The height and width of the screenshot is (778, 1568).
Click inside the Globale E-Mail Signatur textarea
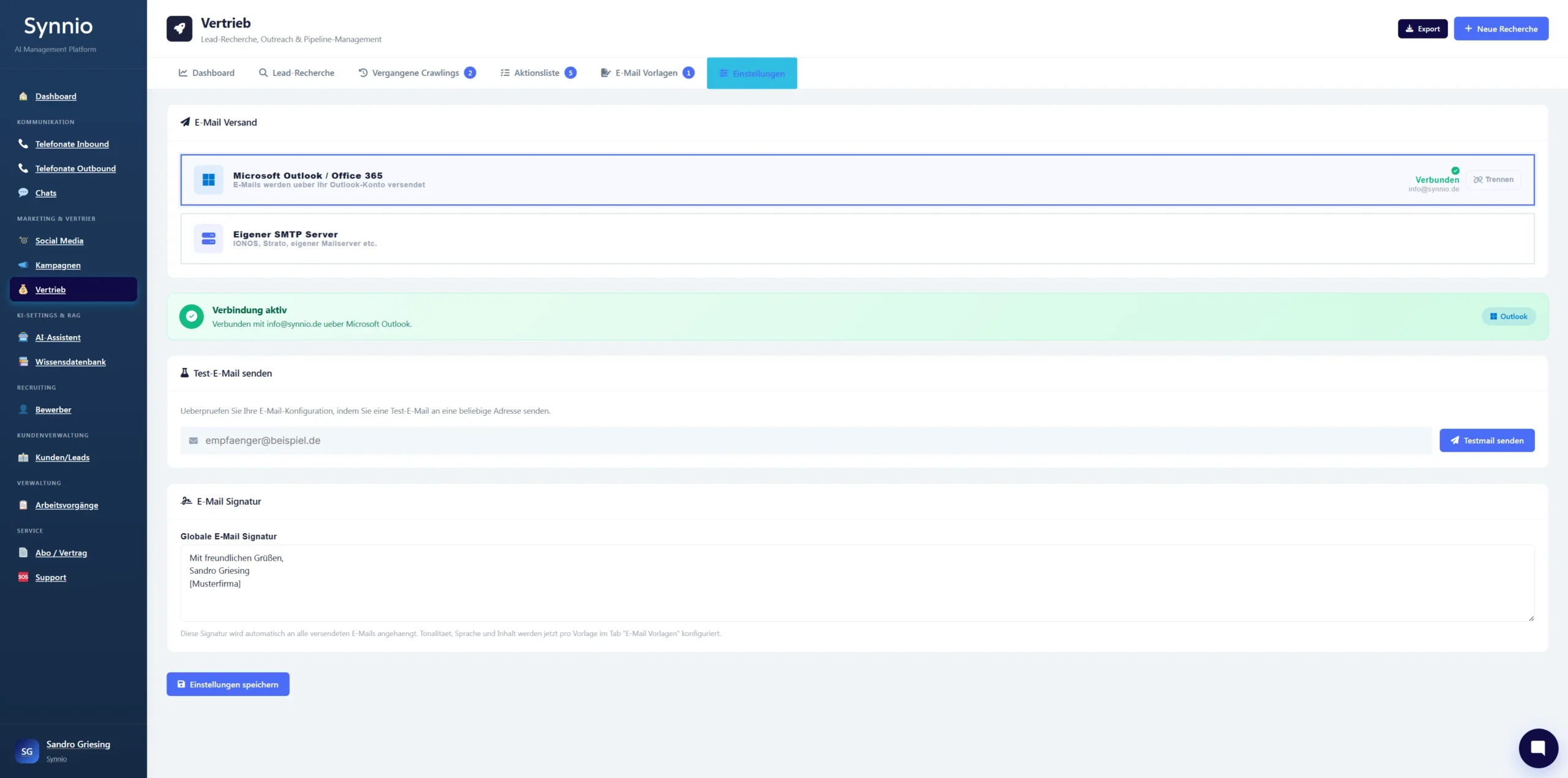tap(856, 583)
